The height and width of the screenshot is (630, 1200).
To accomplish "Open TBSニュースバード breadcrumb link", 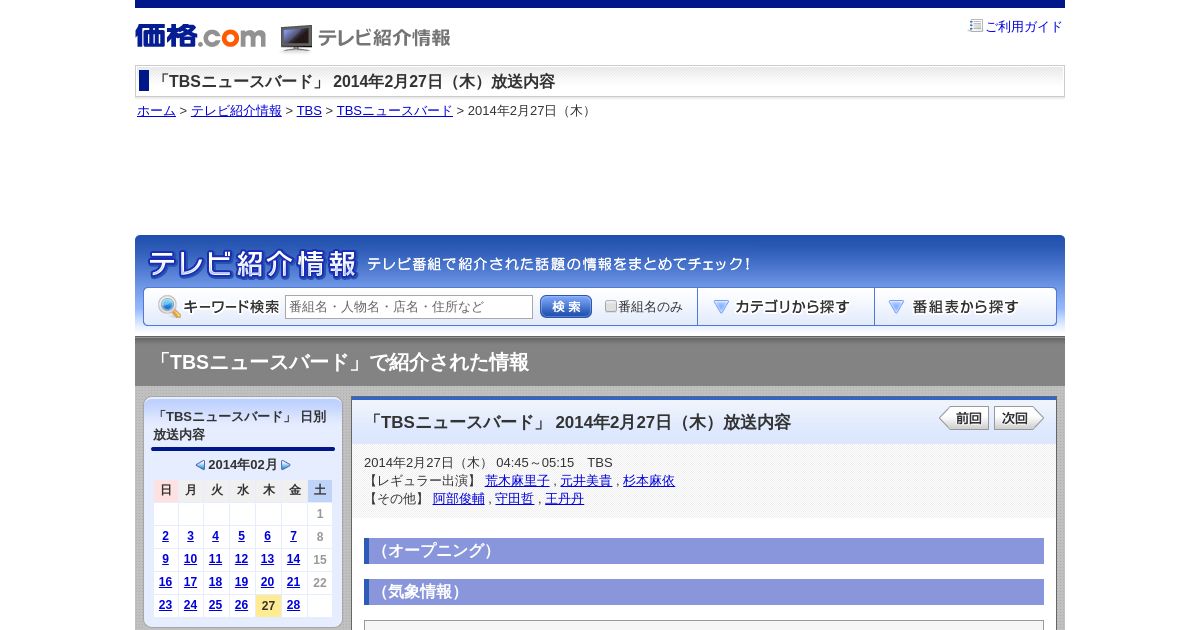I will tap(394, 111).
